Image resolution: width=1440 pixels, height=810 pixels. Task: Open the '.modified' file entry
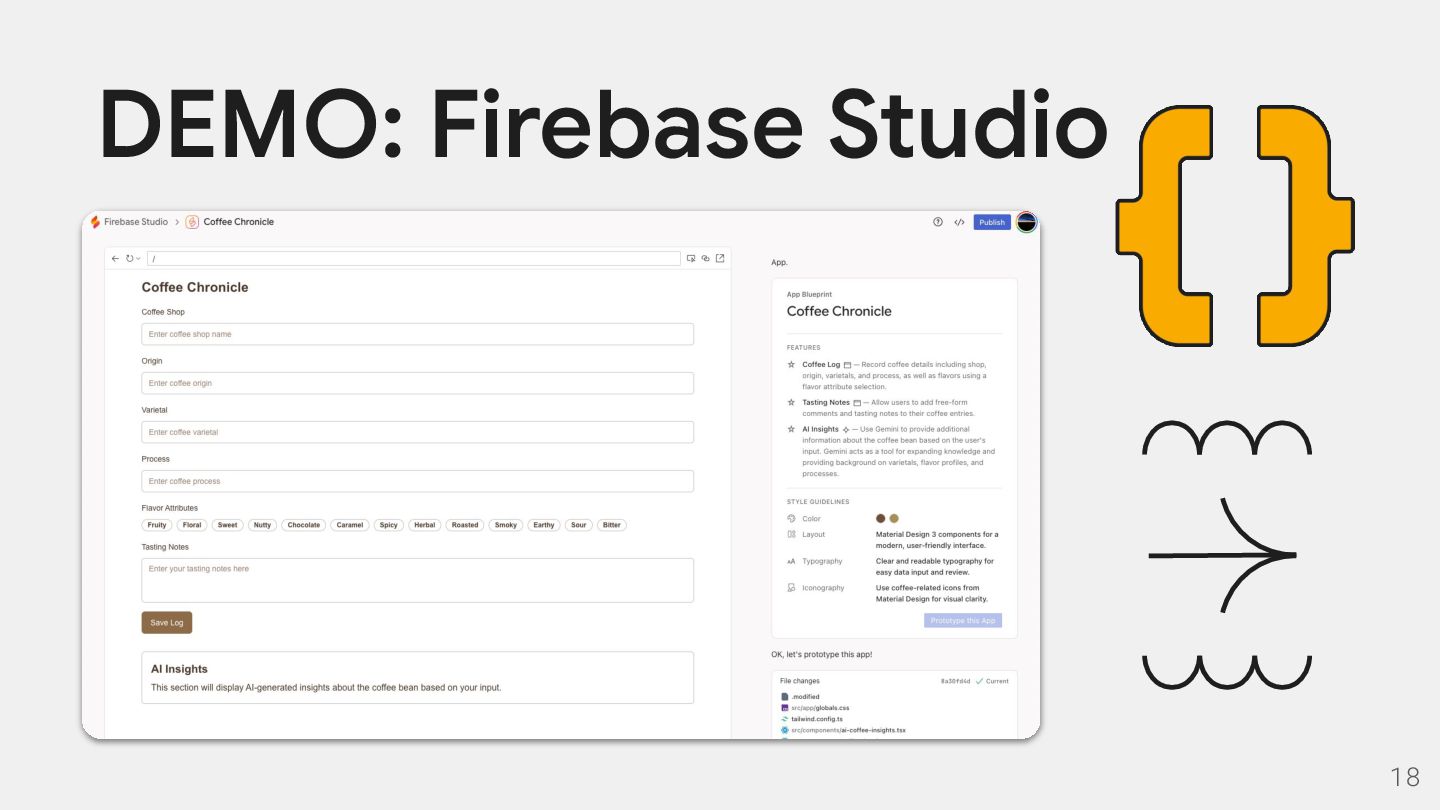[x=806, y=697]
